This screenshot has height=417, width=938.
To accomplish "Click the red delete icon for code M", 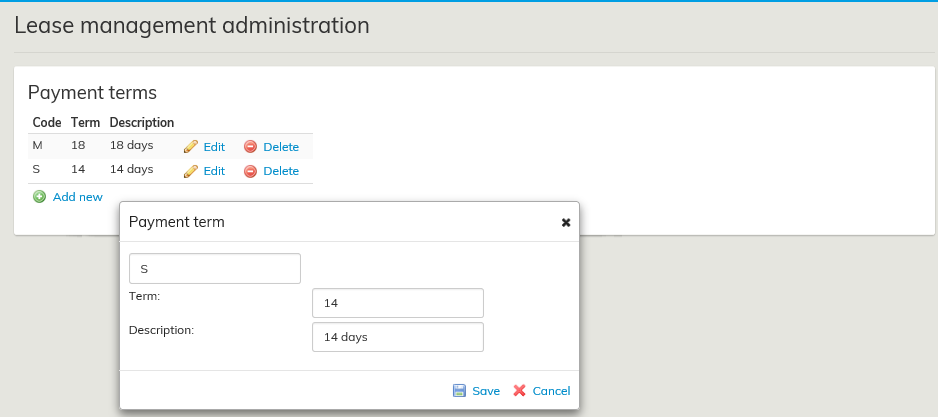I will [250, 146].
